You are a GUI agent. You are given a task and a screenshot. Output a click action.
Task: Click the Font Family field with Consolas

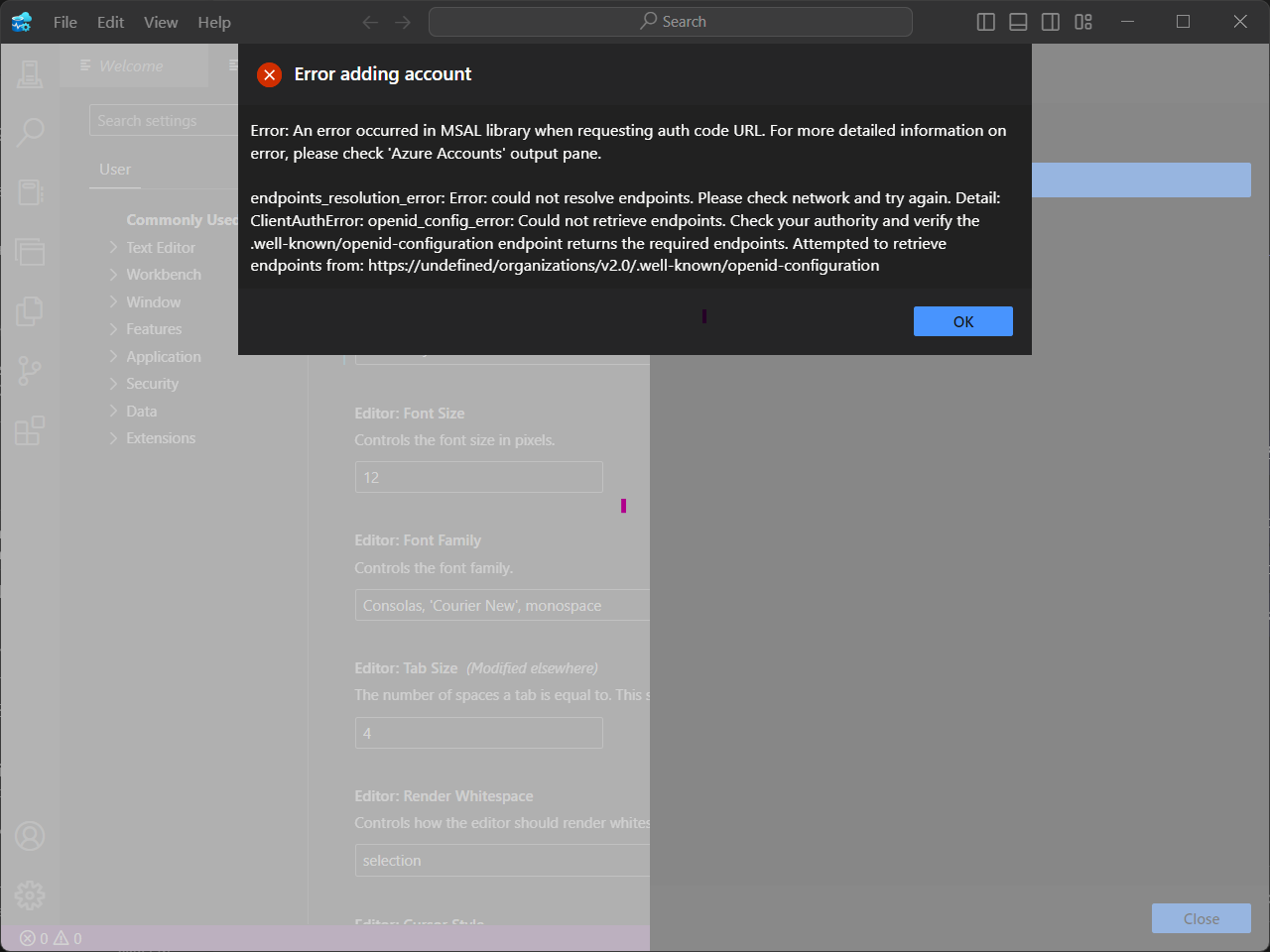pyautogui.click(x=502, y=605)
